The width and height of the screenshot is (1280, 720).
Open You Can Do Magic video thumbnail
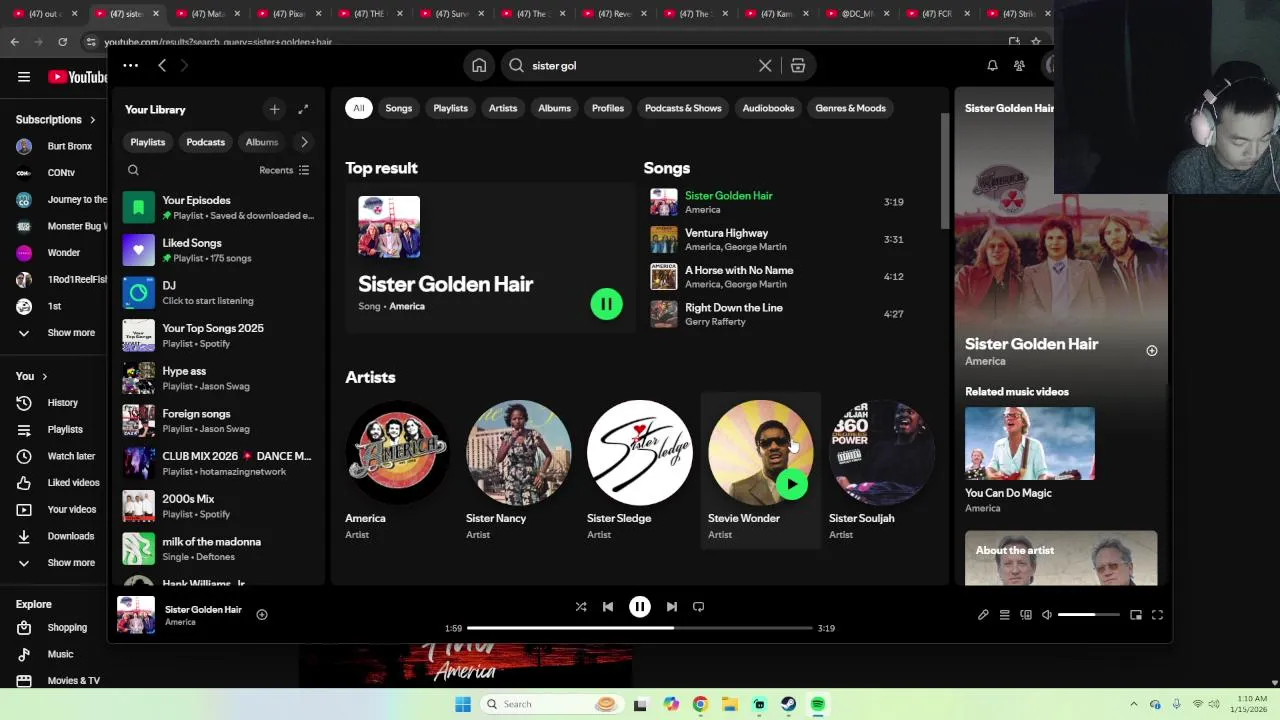click(1029, 443)
